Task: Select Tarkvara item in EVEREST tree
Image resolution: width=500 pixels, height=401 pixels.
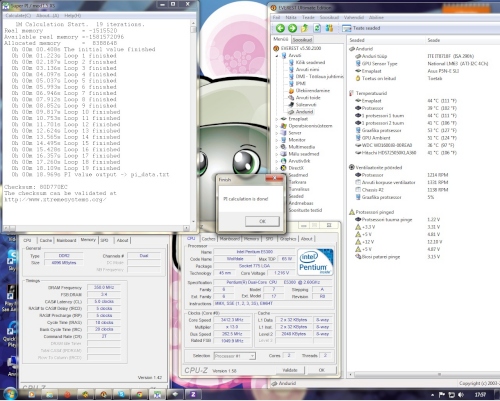Action: [297, 182]
